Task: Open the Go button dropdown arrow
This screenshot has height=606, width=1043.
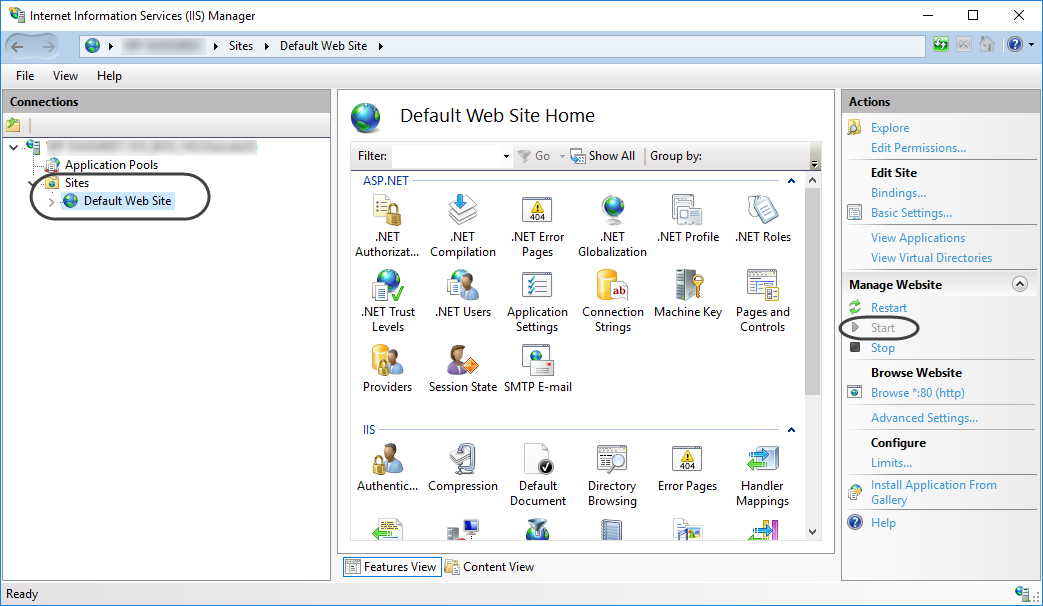Action: (562, 156)
